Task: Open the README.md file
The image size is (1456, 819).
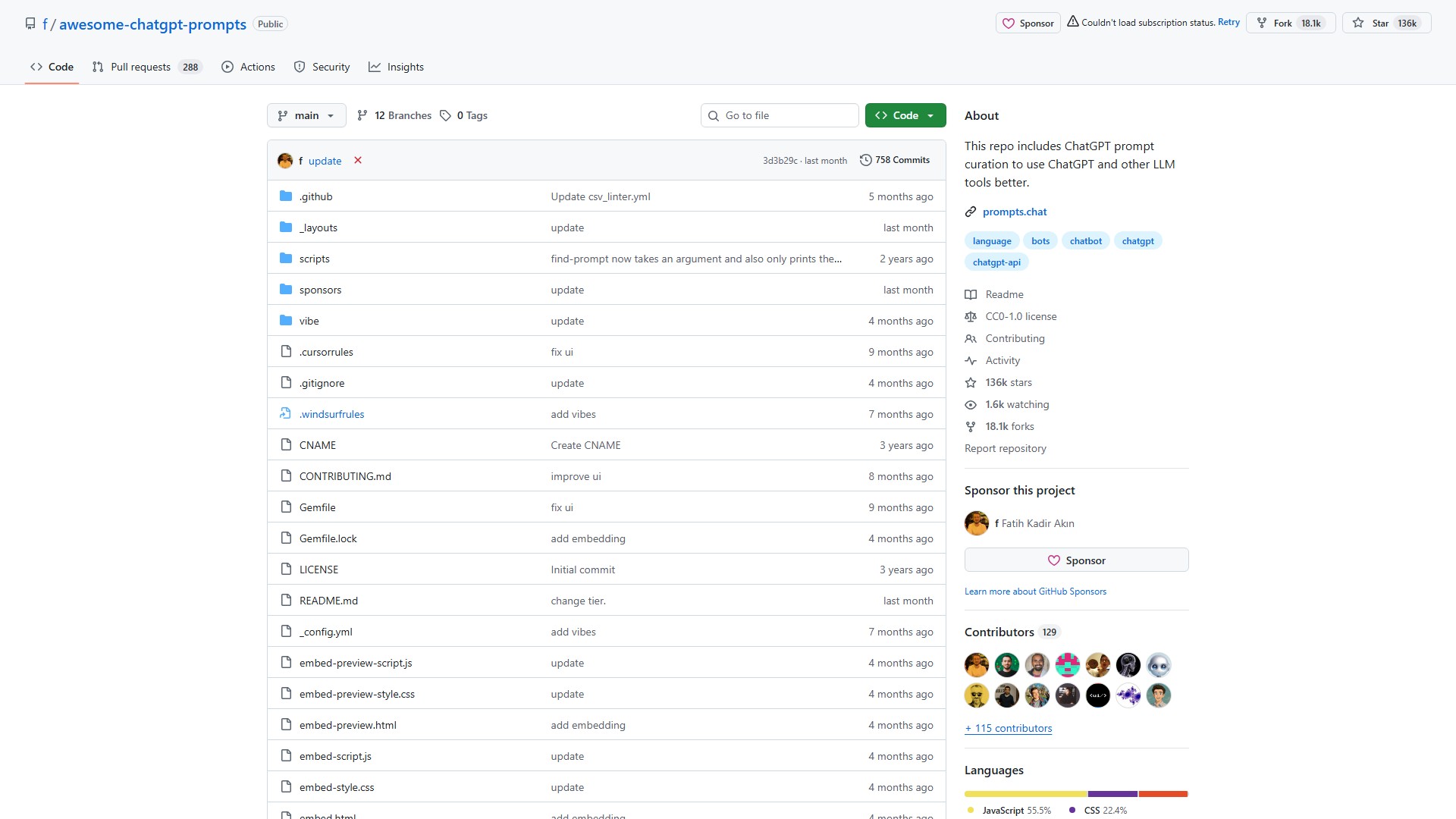Action: point(328,601)
